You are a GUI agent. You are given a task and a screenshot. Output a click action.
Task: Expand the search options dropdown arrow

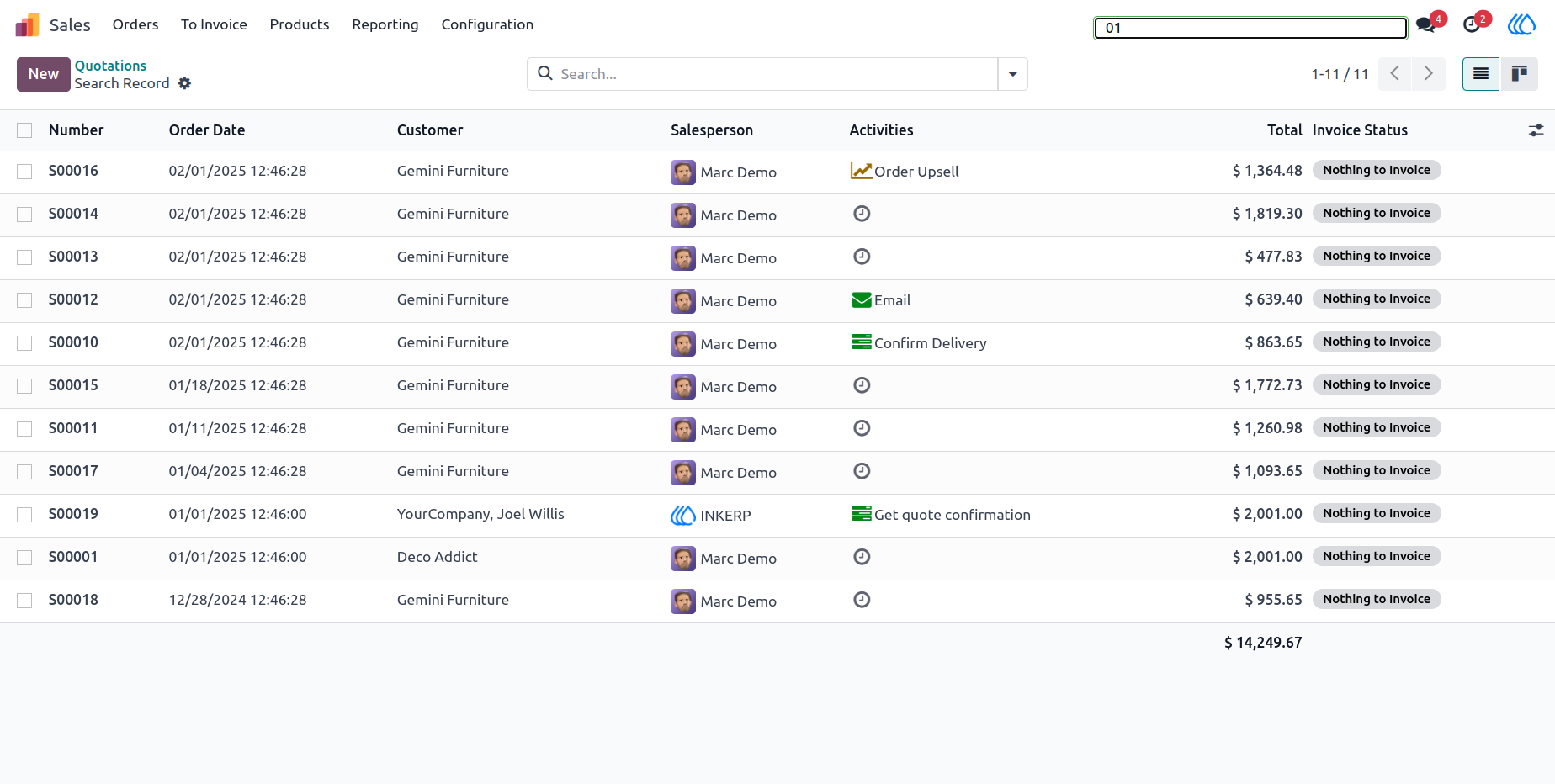(1013, 74)
